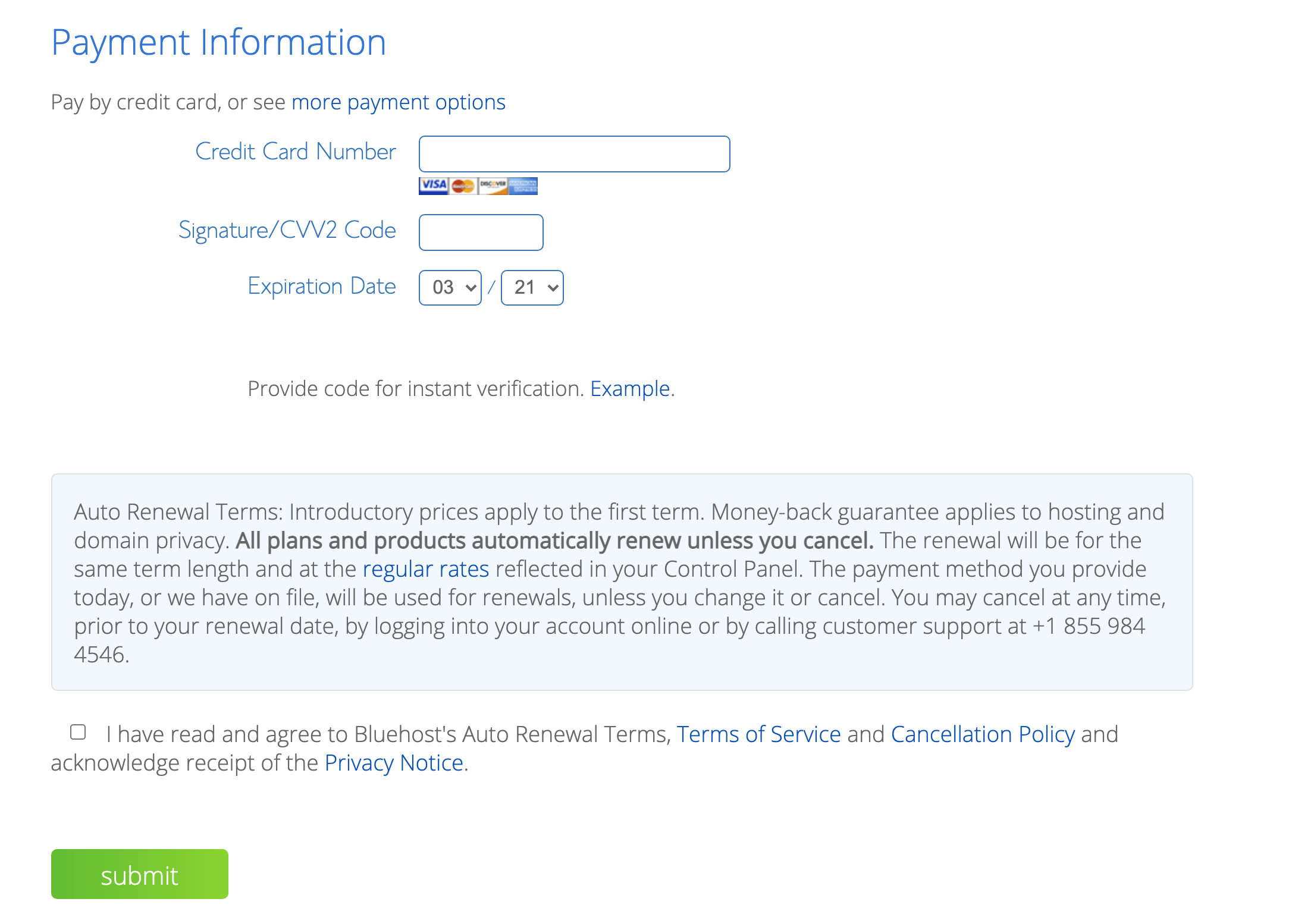Click the Credit Card Number label
Viewport: 1292px width, 924px height.
click(x=296, y=152)
